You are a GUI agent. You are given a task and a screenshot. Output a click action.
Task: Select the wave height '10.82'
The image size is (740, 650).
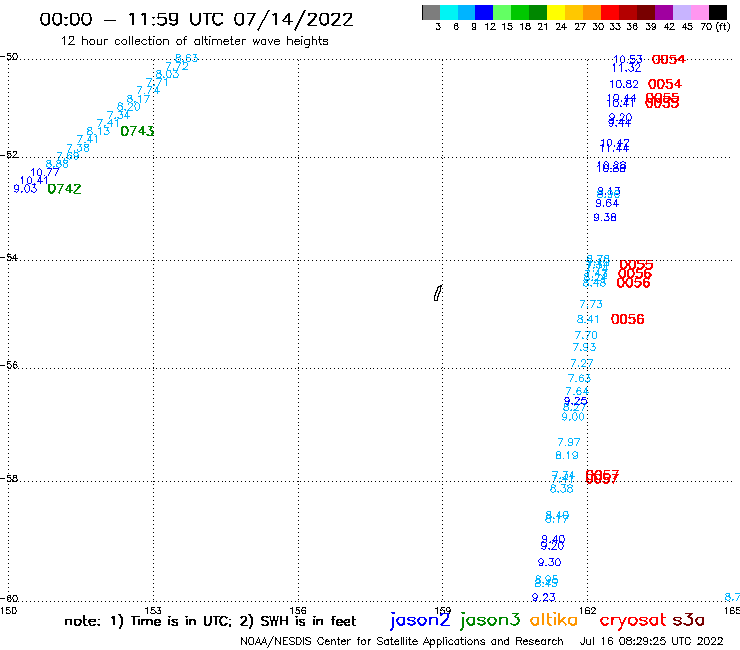point(623,84)
